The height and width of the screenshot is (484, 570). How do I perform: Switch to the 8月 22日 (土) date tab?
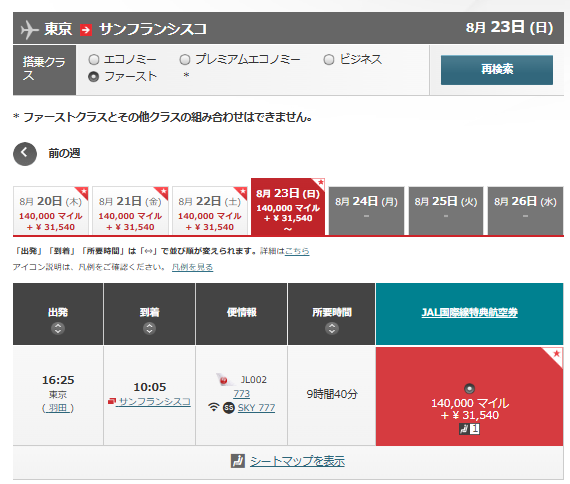210,211
